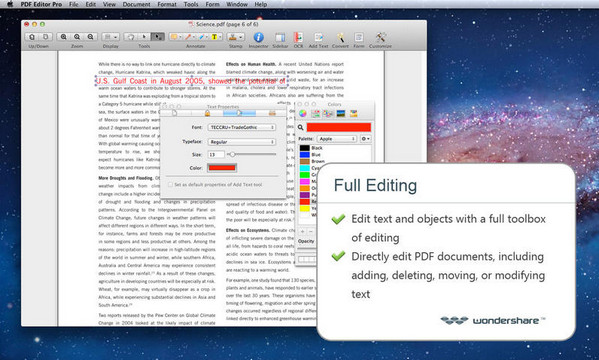Add a color with the plus button
599x360 pixels.
tap(303, 232)
